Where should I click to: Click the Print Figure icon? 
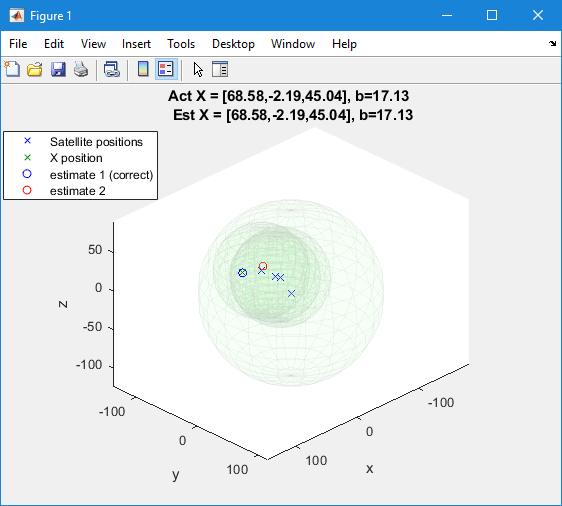(x=81, y=69)
